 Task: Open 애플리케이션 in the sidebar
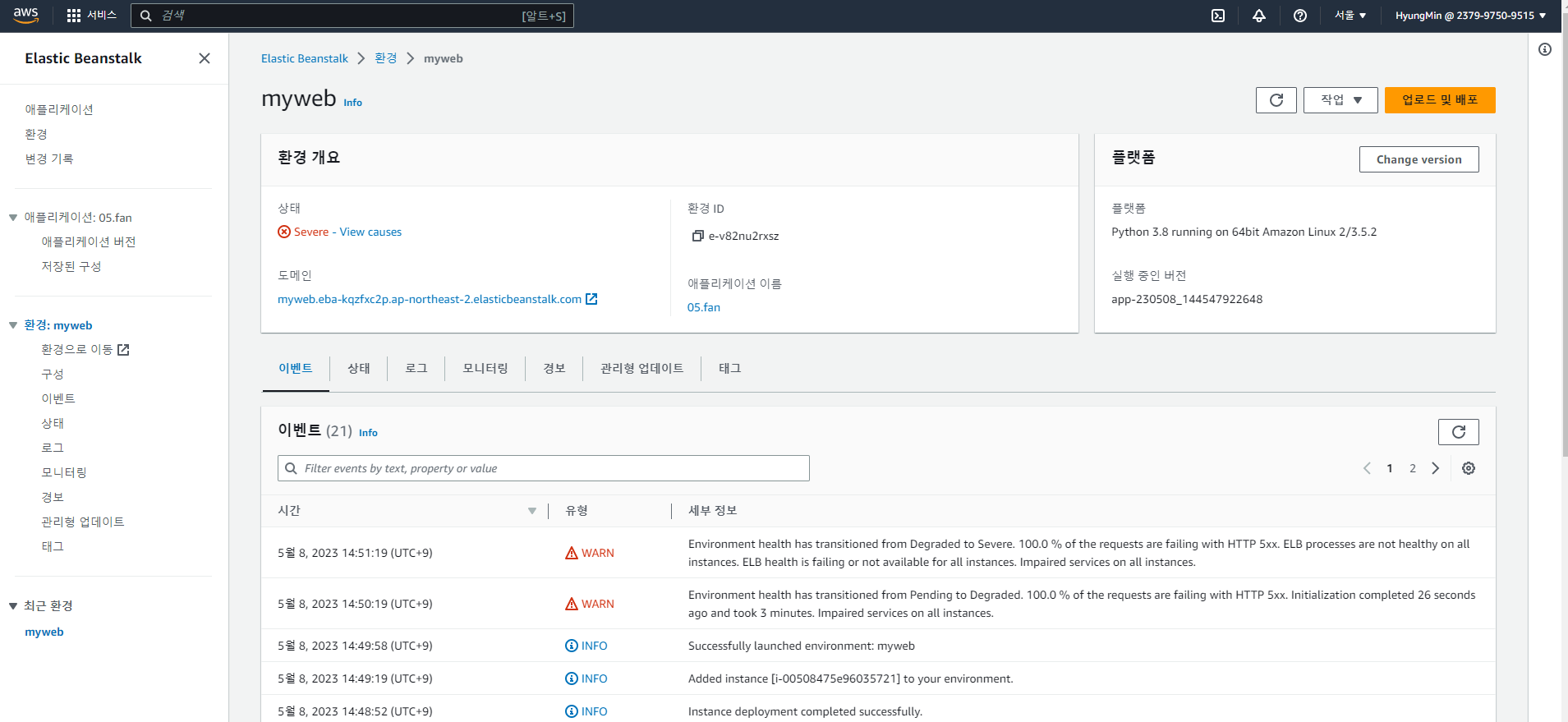pos(59,109)
